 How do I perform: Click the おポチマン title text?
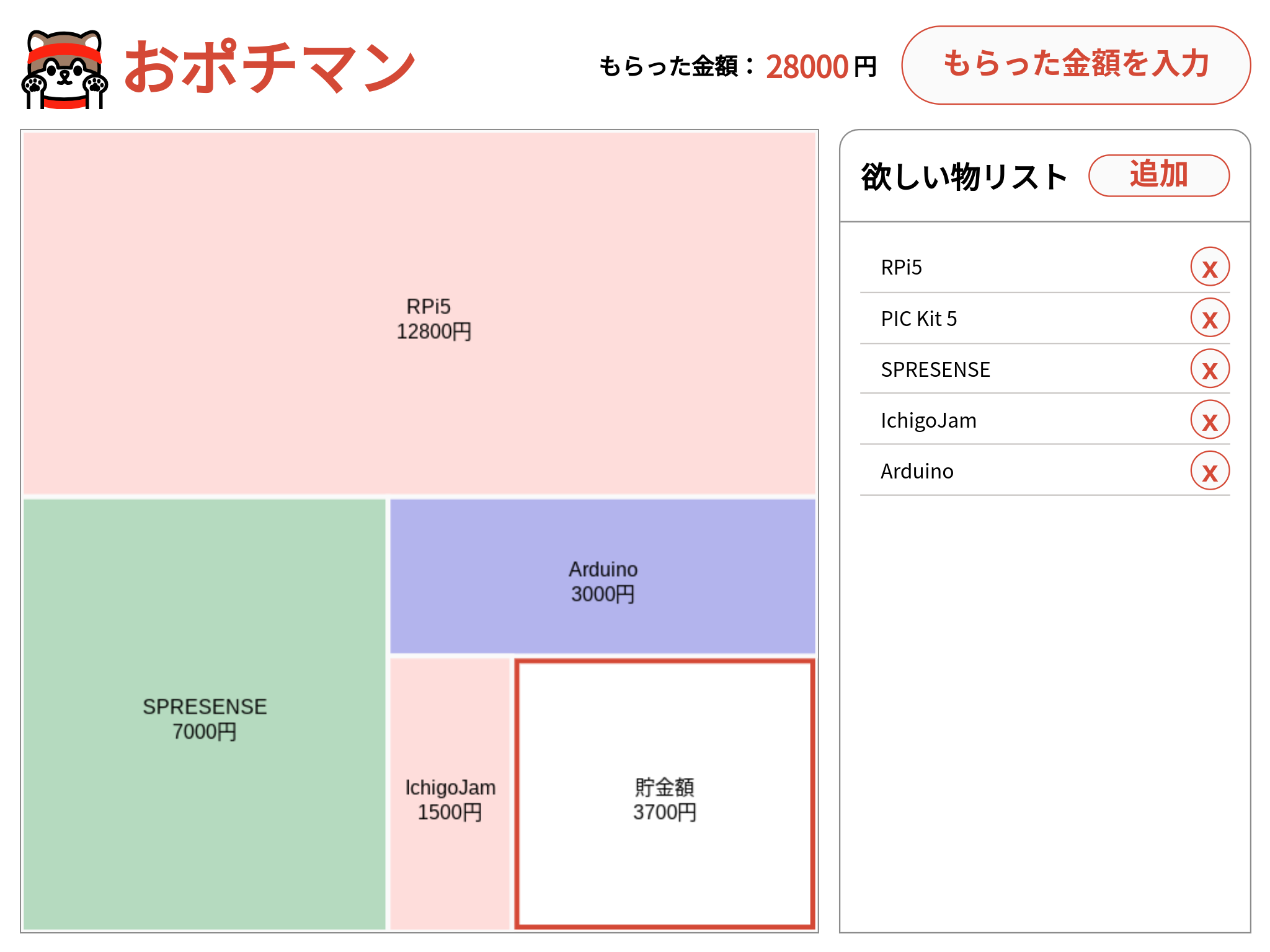pos(270,67)
